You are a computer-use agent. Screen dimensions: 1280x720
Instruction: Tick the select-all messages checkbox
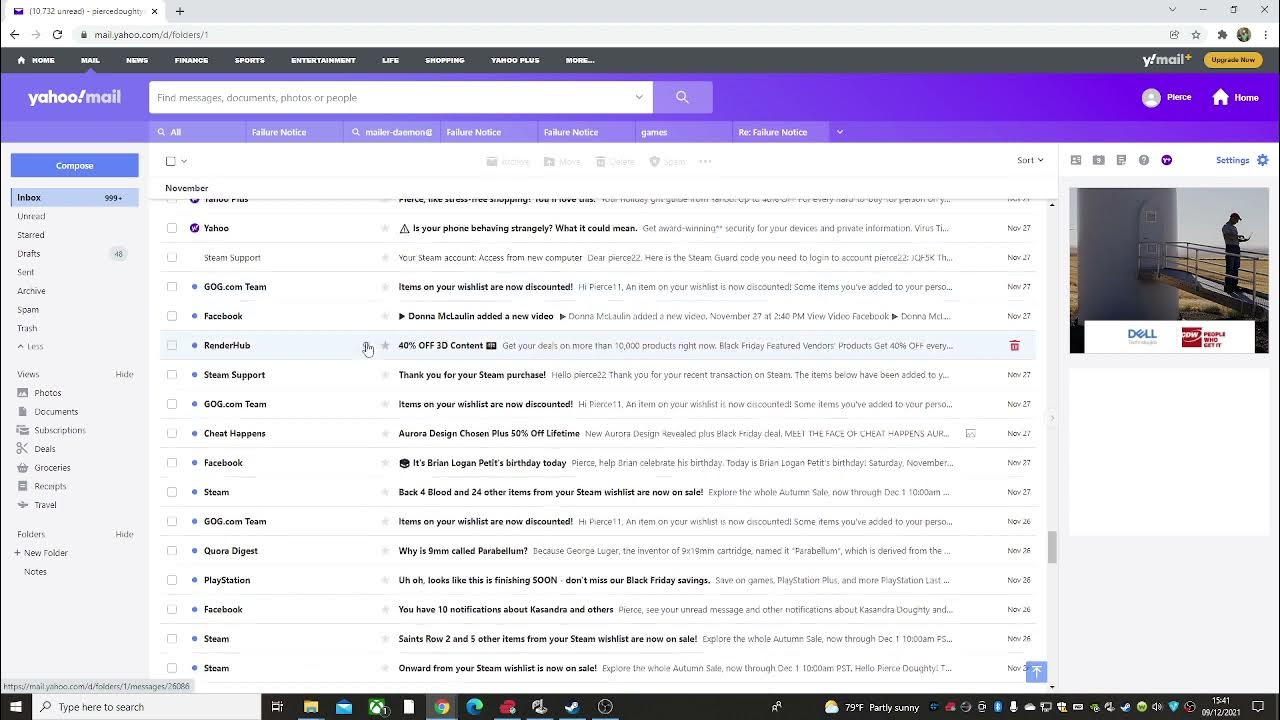pyautogui.click(x=171, y=161)
